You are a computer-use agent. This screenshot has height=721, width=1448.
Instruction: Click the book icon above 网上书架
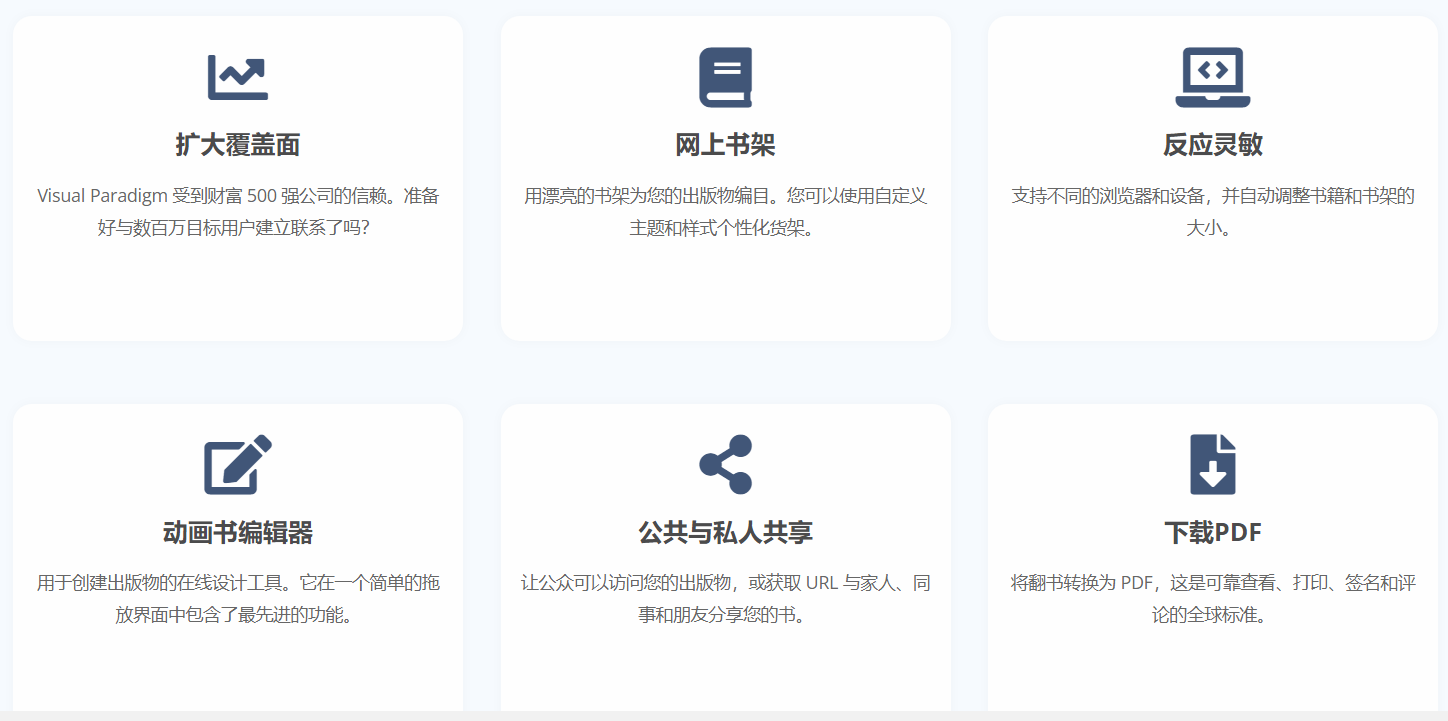(x=725, y=77)
